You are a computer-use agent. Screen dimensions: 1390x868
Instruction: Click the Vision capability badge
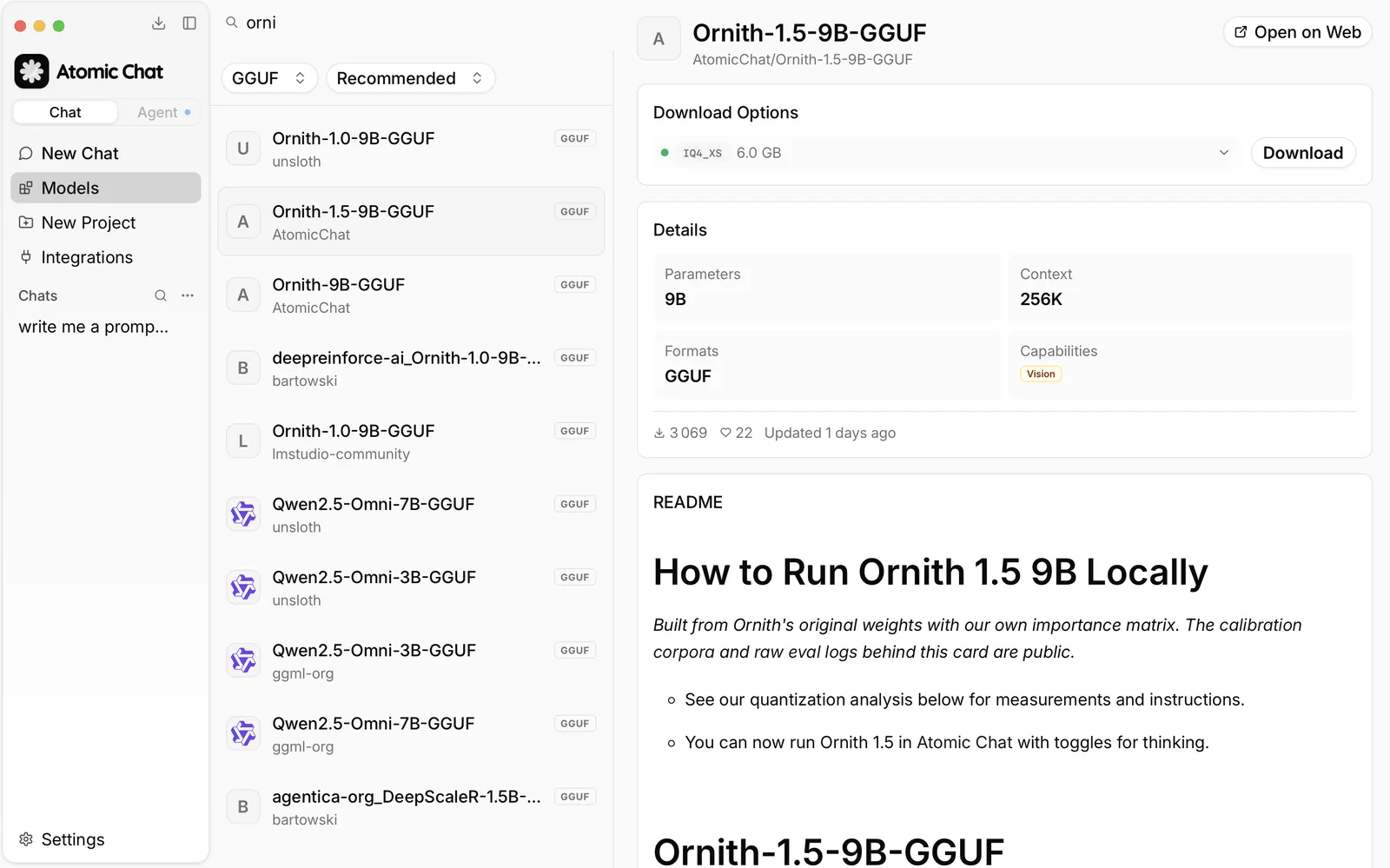pos(1041,374)
